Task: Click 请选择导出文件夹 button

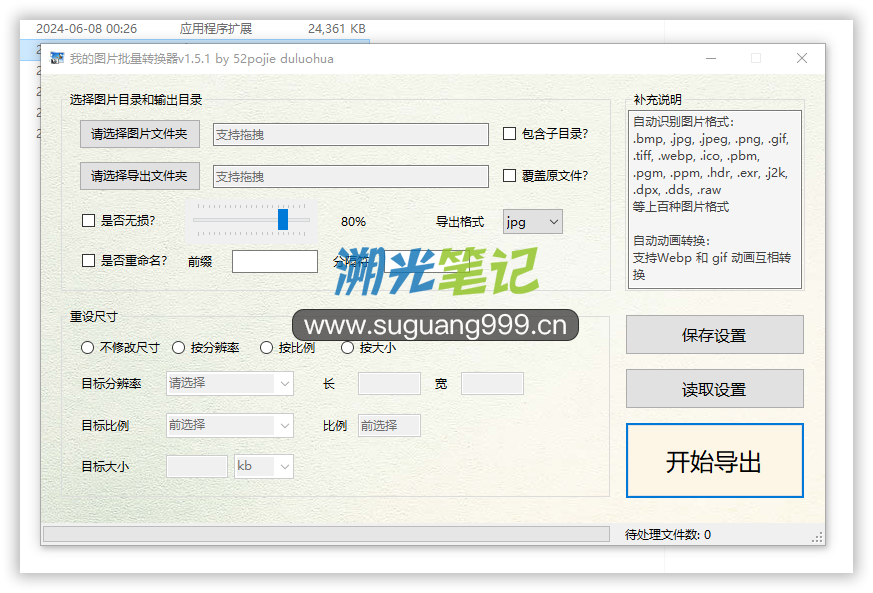Action: point(140,176)
